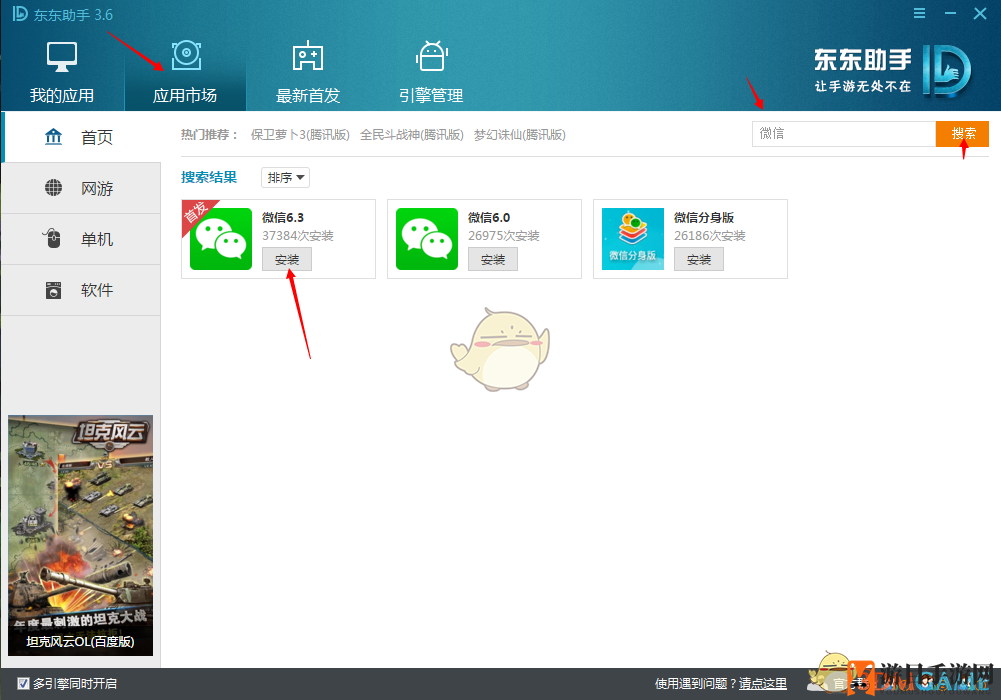Select 首页 in the sidebar
The width and height of the screenshot is (1001, 700).
(x=81, y=137)
